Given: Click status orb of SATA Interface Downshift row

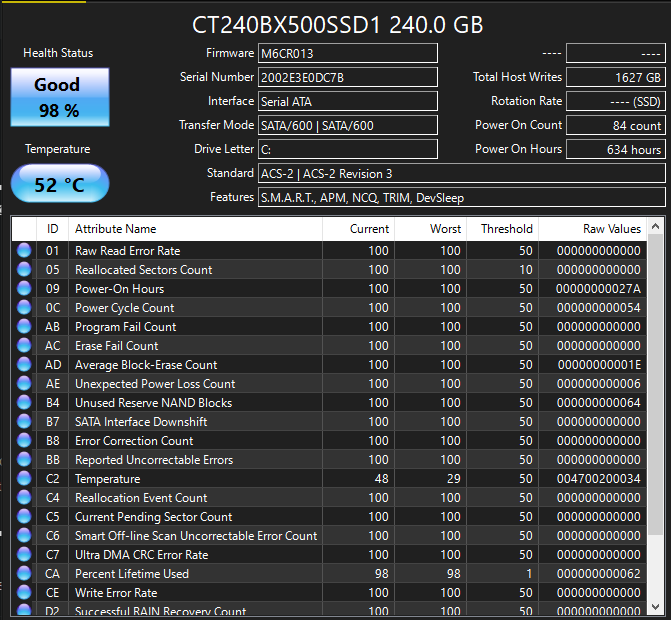Looking at the screenshot, I should point(24,421).
